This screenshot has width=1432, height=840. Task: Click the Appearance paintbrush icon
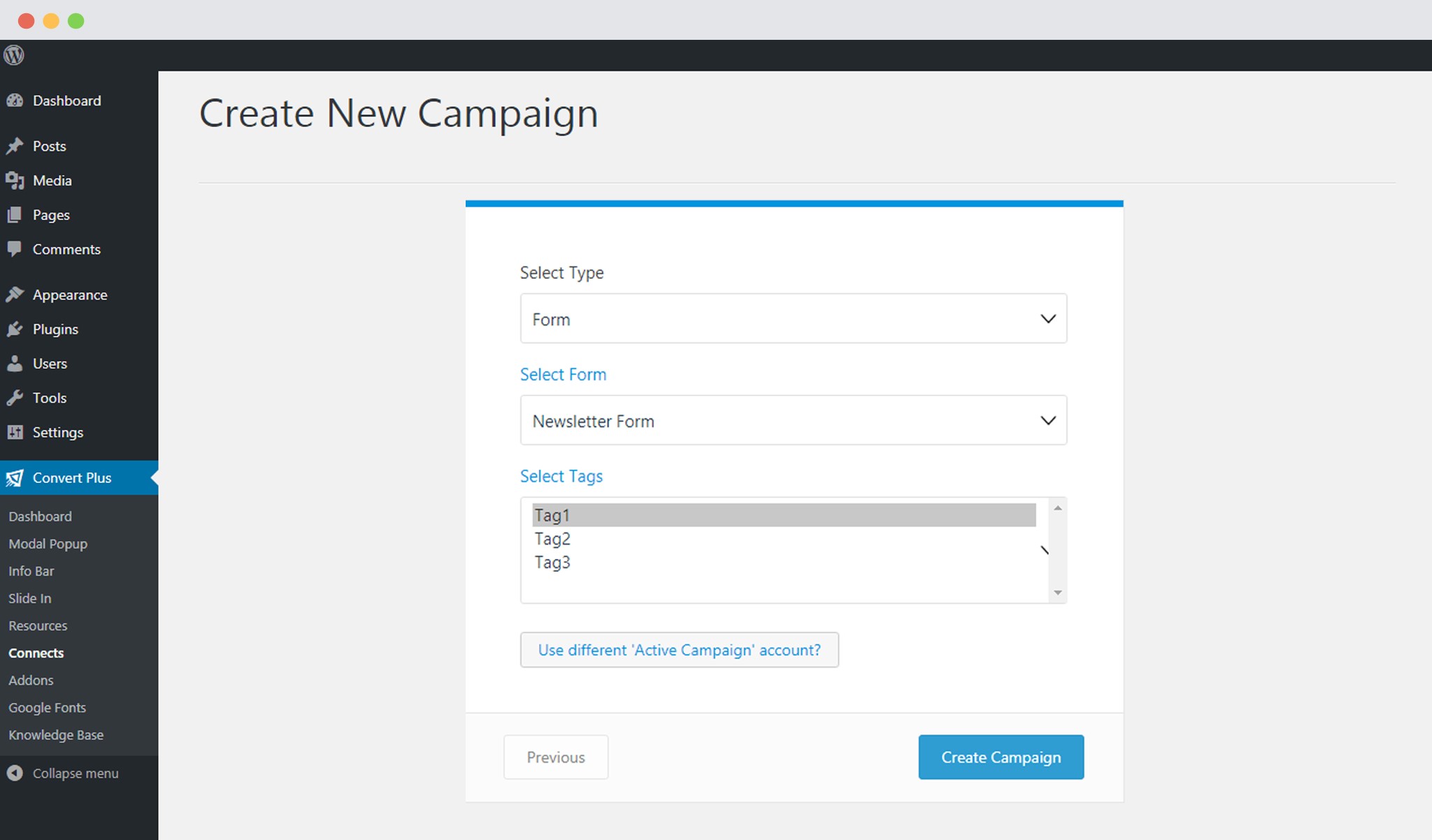point(15,294)
